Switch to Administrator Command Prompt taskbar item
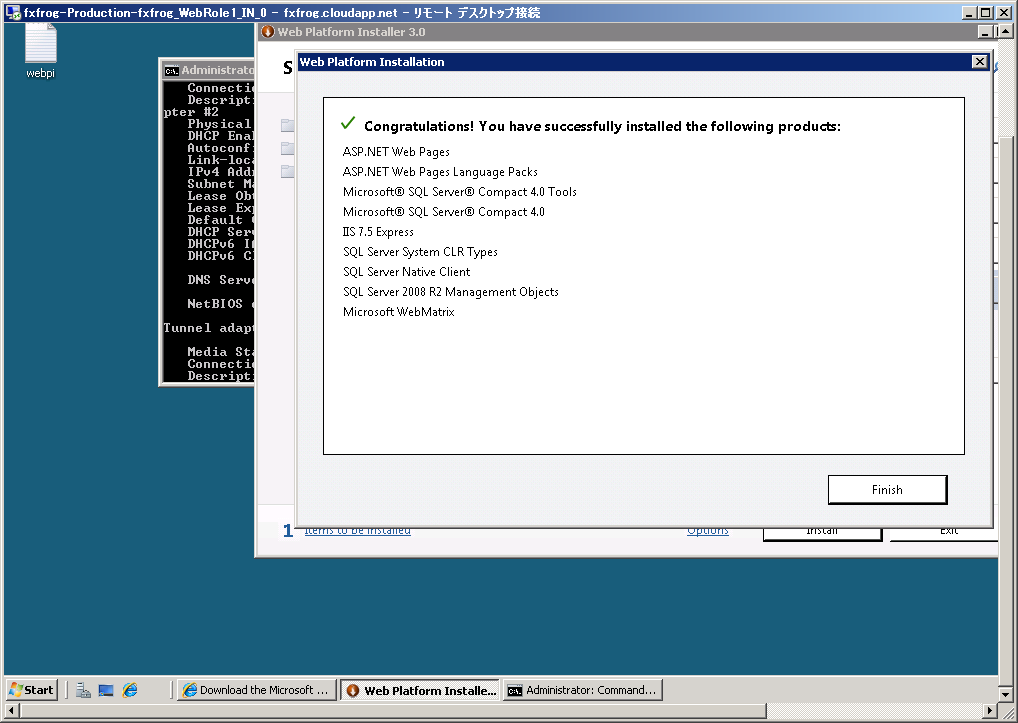1018x723 pixels. [581, 690]
